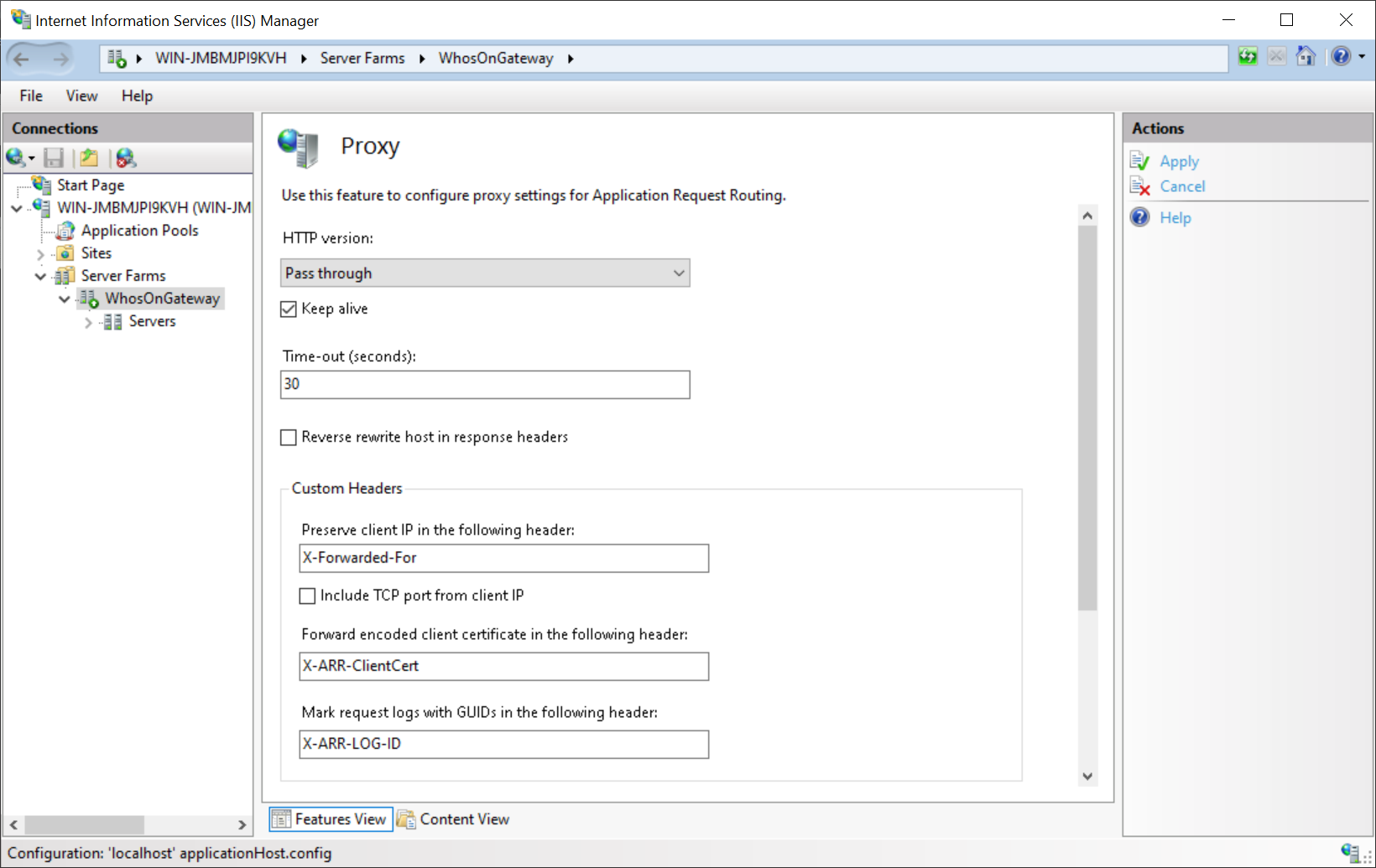
Task: Click the WIN-JMBMJPI9KVH server icon in tree
Action: click(x=41, y=207)
